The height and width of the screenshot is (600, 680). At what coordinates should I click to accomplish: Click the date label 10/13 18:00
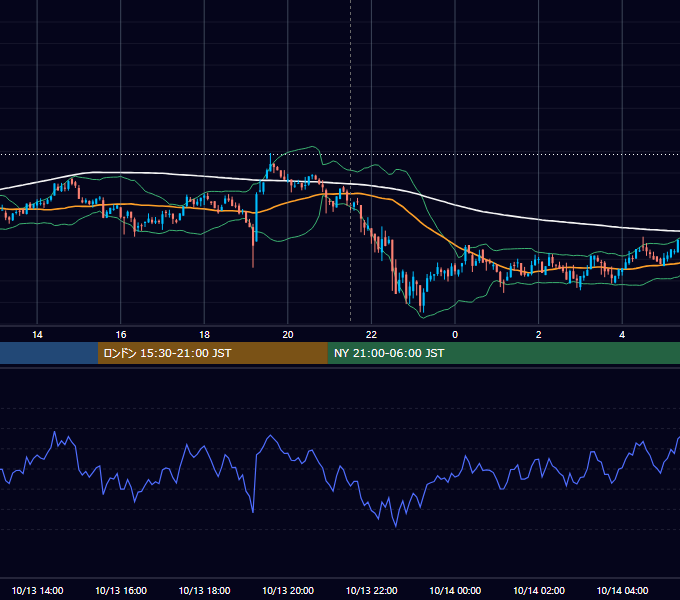point(204,590)
